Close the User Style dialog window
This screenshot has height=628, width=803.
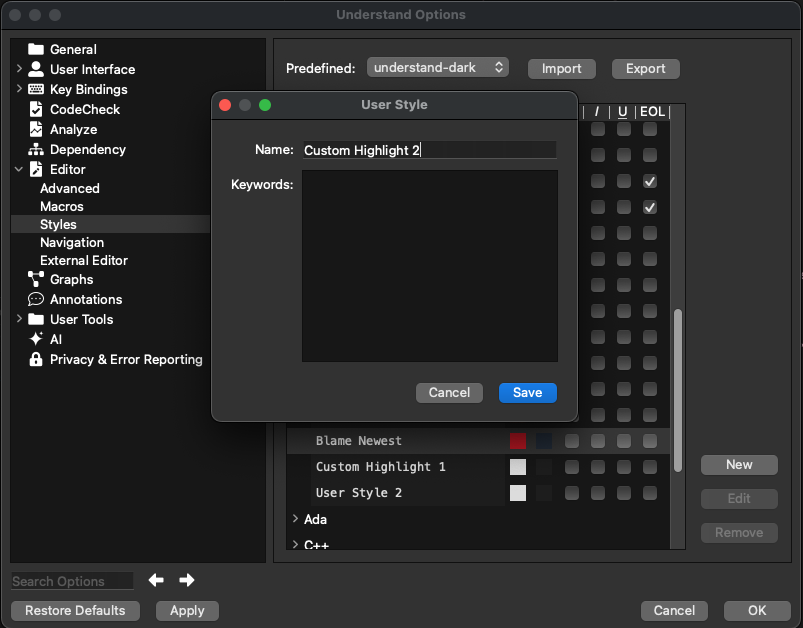(x=225, y=105)
